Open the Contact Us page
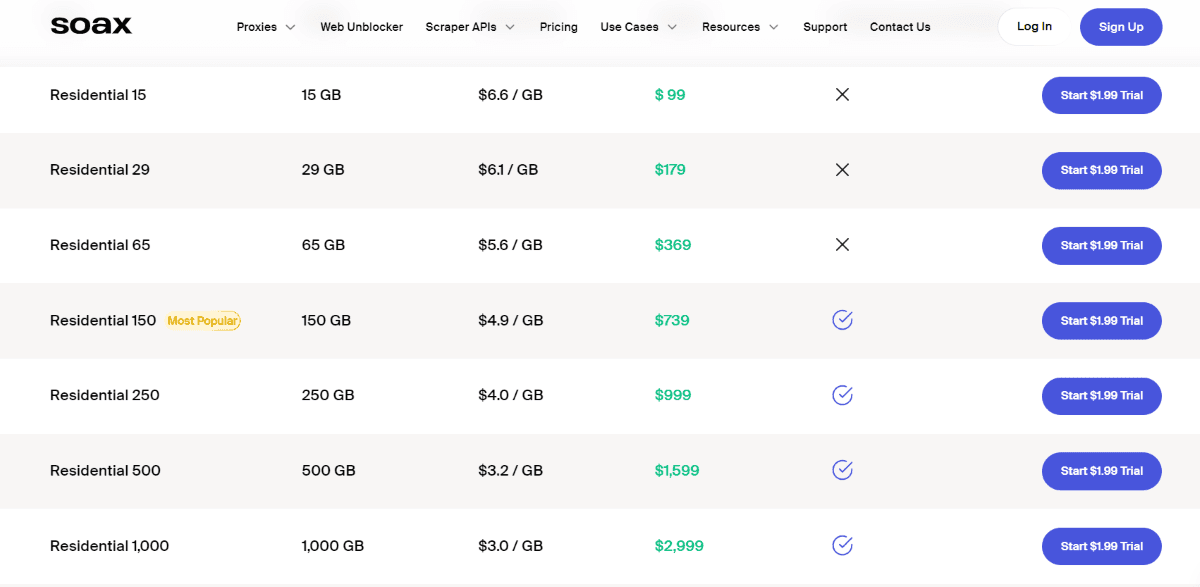 point(900,27)
